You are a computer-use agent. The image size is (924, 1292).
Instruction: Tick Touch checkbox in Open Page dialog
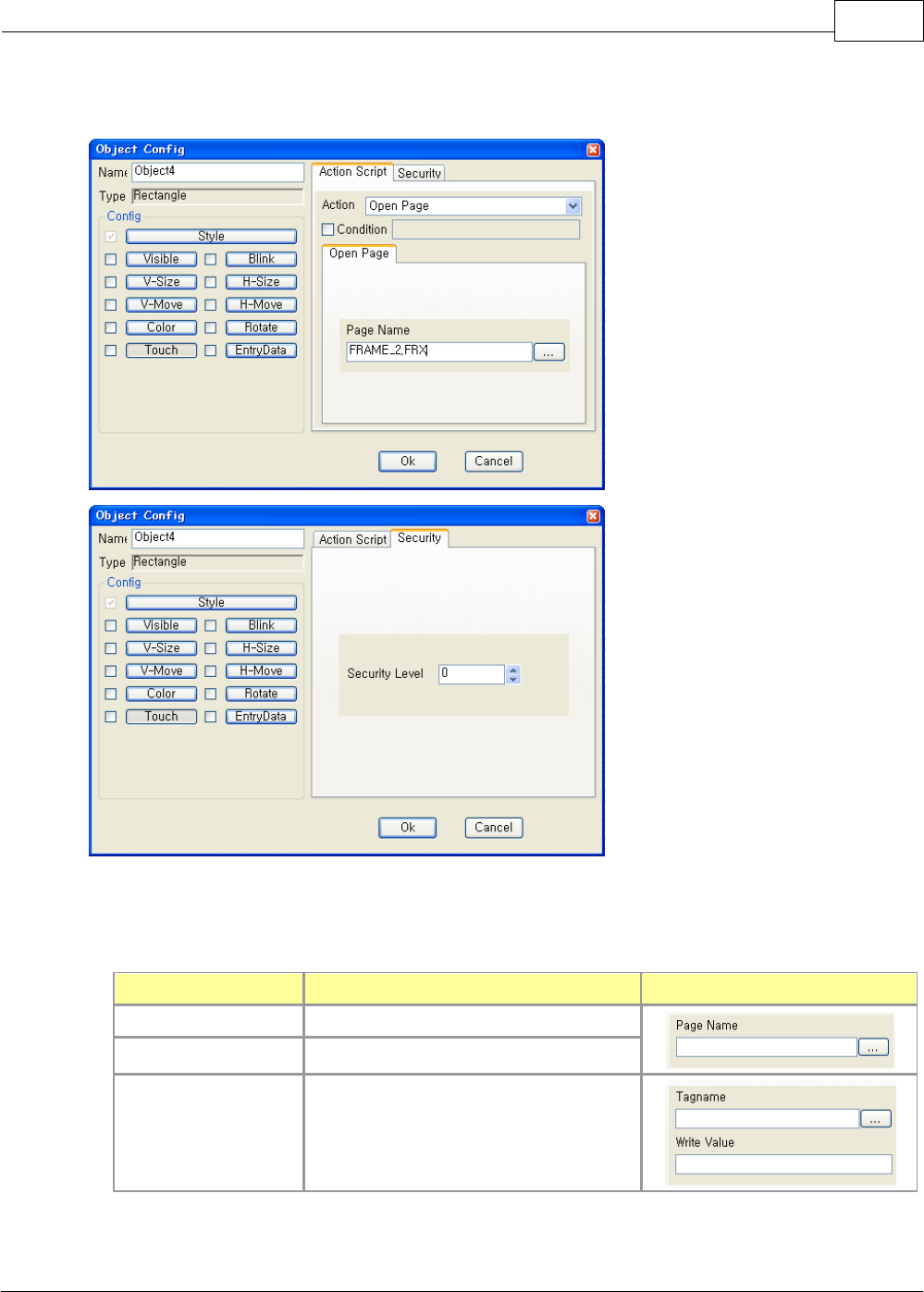(111, 351)
